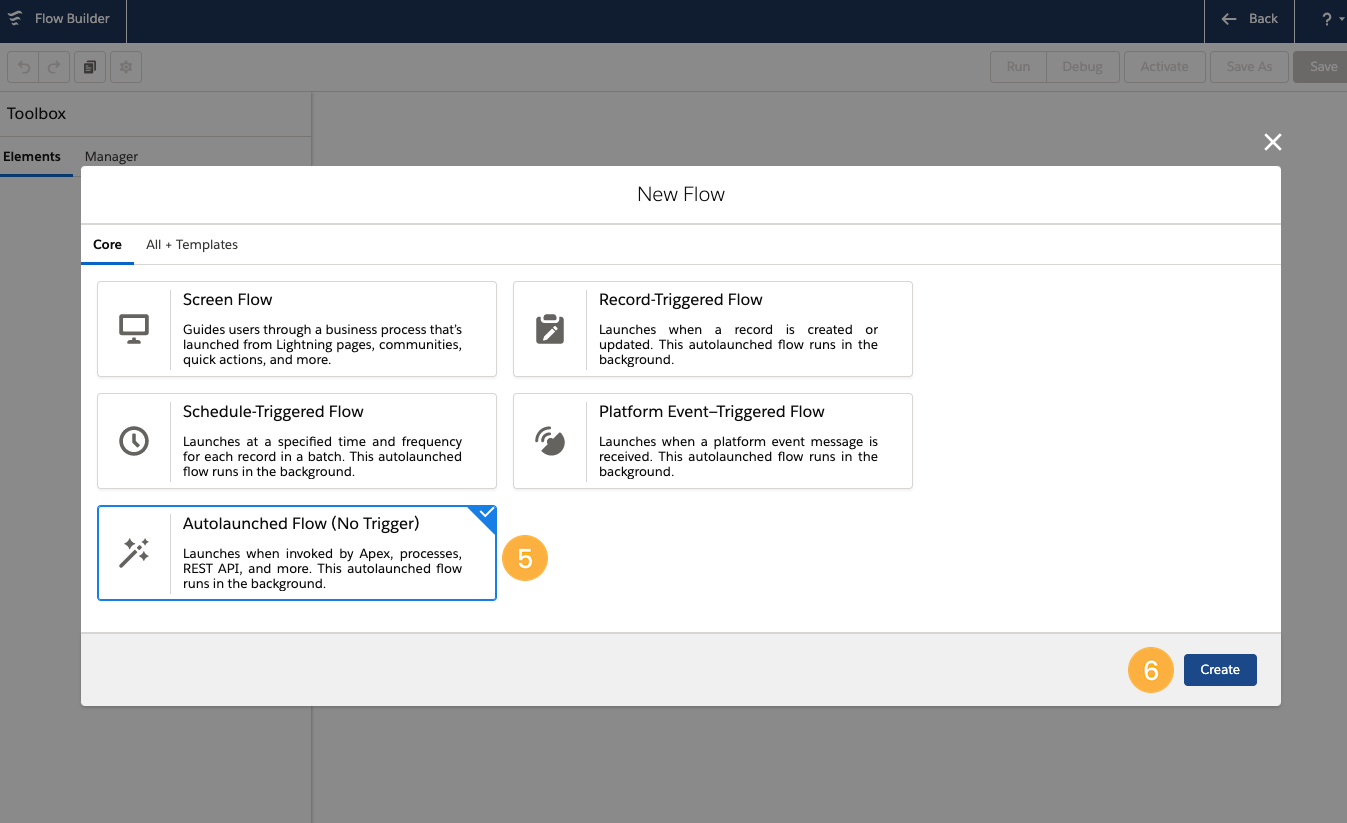
Task: Click the Create button
Action: point(1219,669)
